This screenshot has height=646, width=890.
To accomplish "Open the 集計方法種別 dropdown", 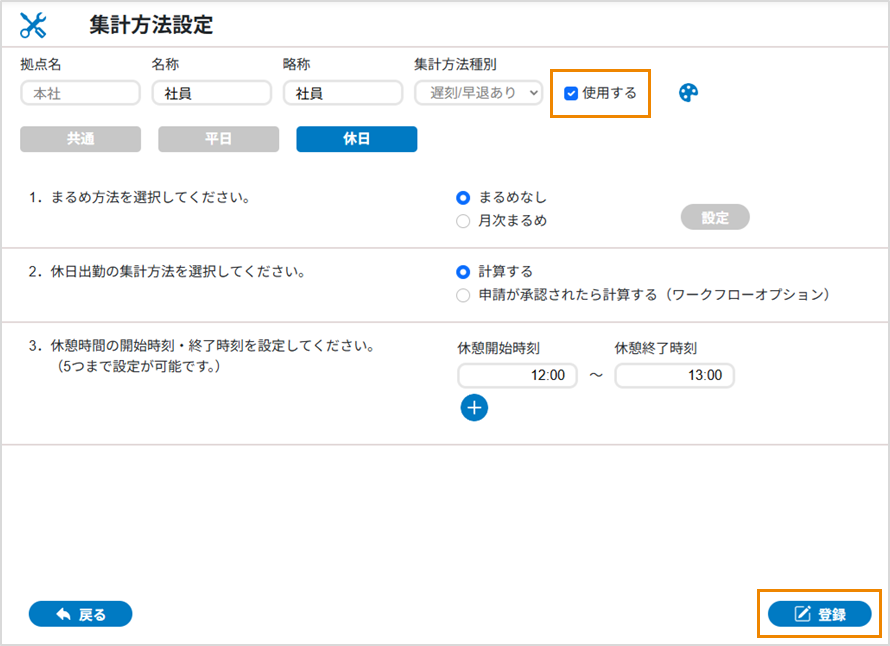I will (x=478, y=93).
